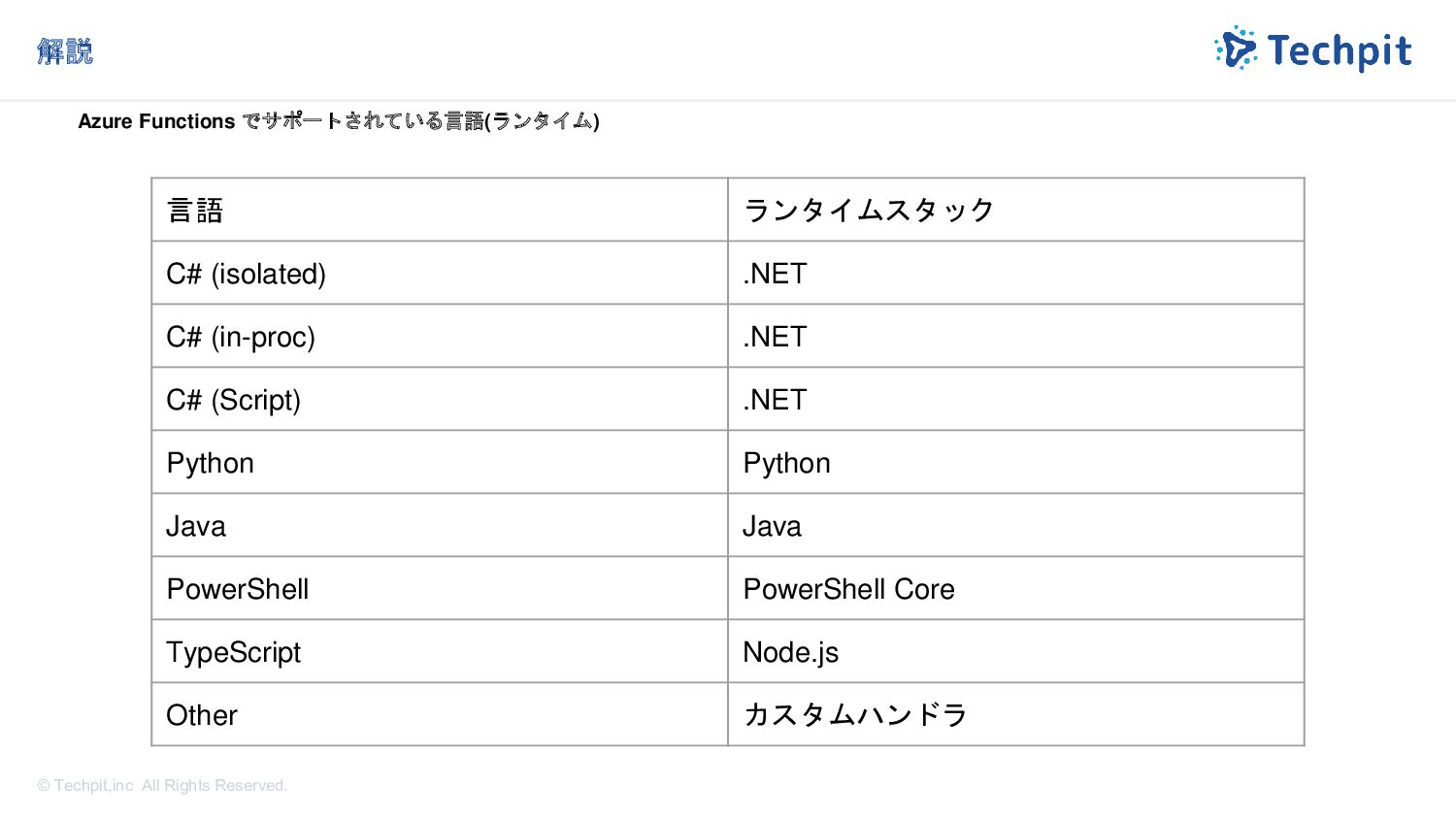The image size is (1456, 819).
Task: Click the カスタムハンドラ runtime cell
Action: pos(1015,714)
